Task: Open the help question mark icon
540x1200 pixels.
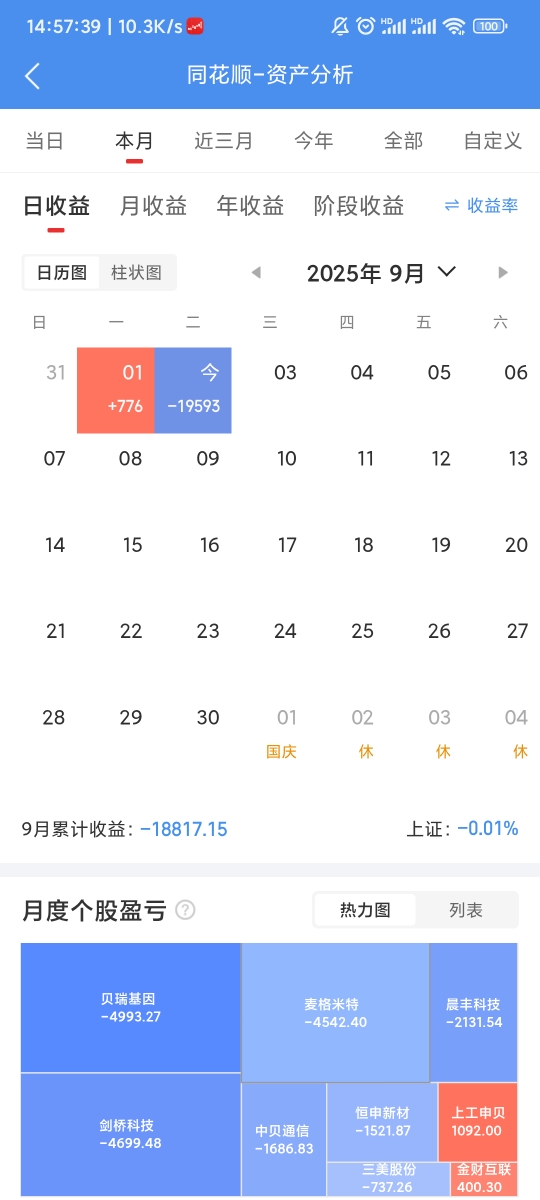Action: 185,910
